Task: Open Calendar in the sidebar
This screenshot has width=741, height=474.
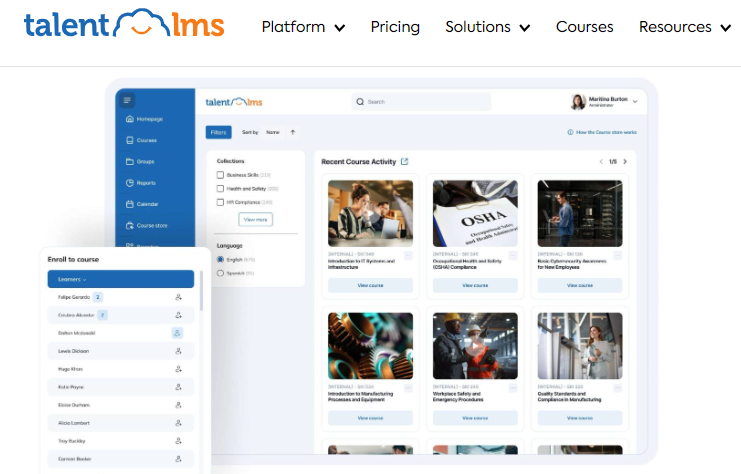Action: click(x=142, y=204)
